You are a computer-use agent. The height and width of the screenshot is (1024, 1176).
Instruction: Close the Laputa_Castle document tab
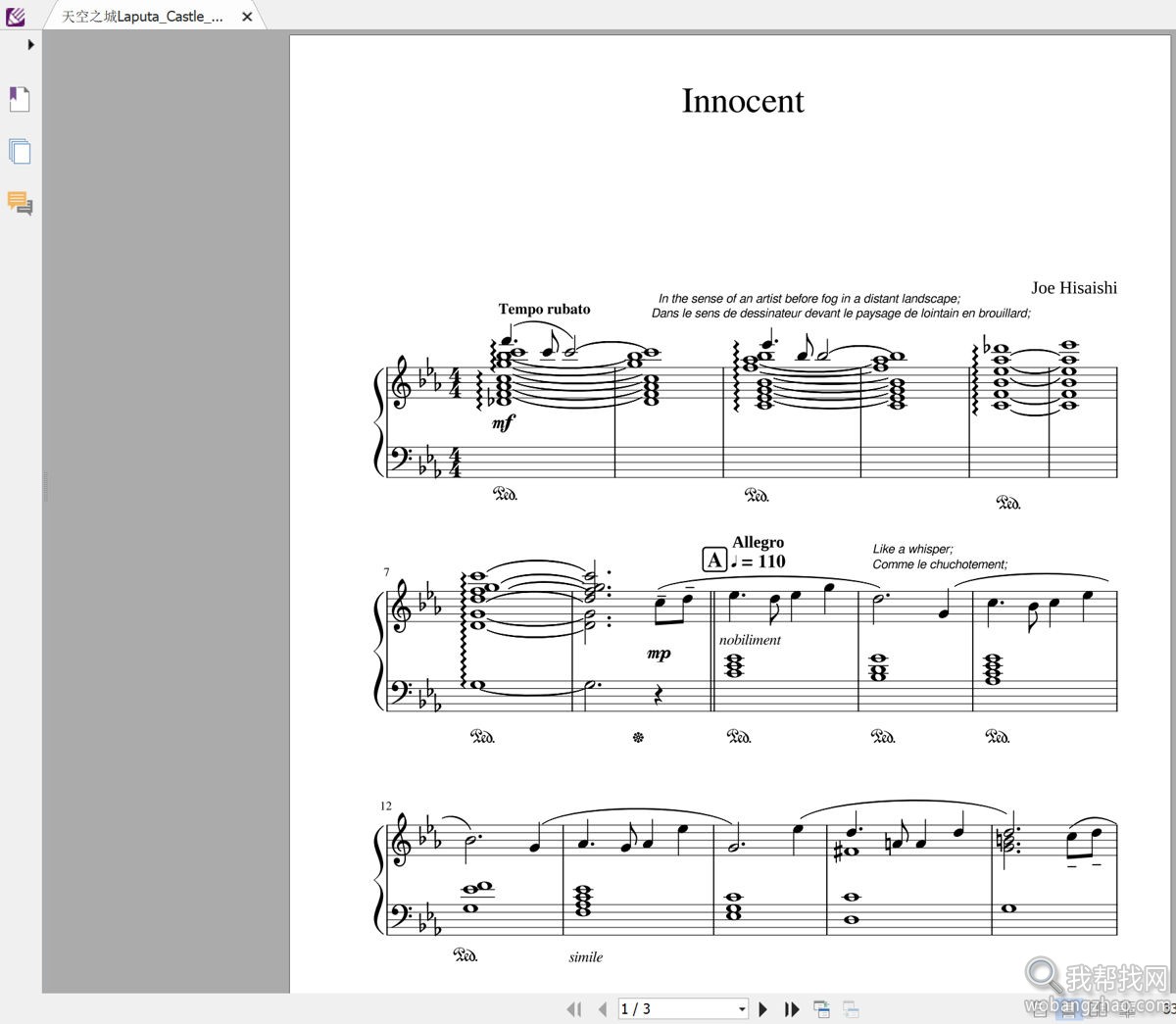pos(247,17)
